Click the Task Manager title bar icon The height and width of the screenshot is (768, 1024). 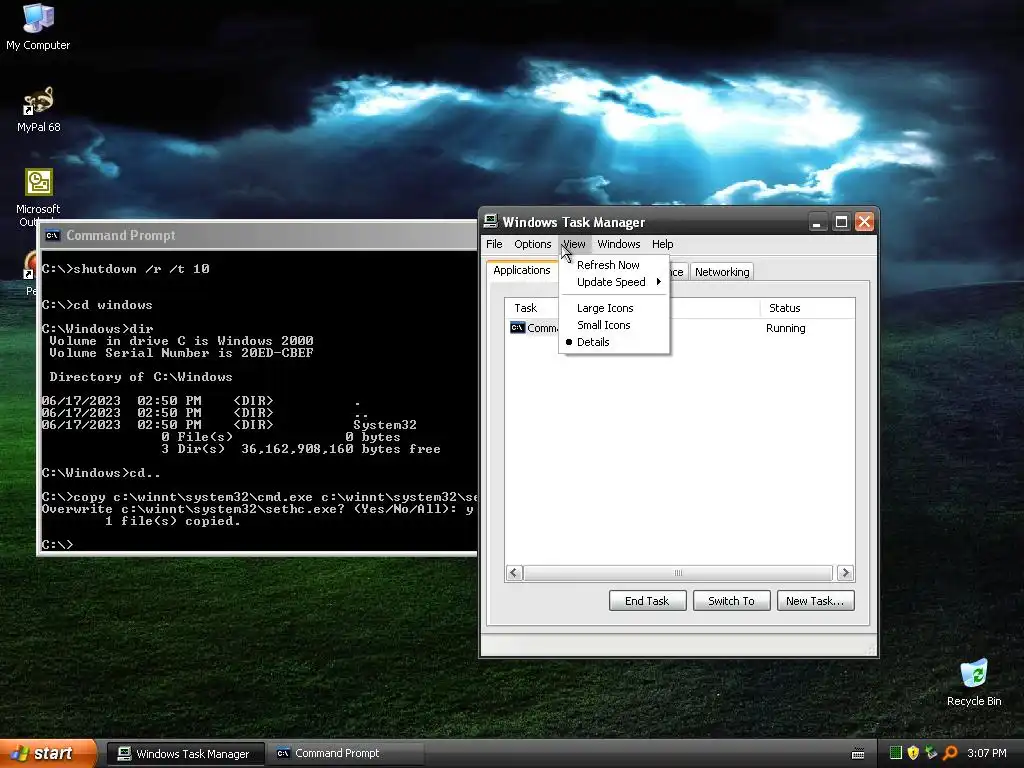[x=490, y=221]
